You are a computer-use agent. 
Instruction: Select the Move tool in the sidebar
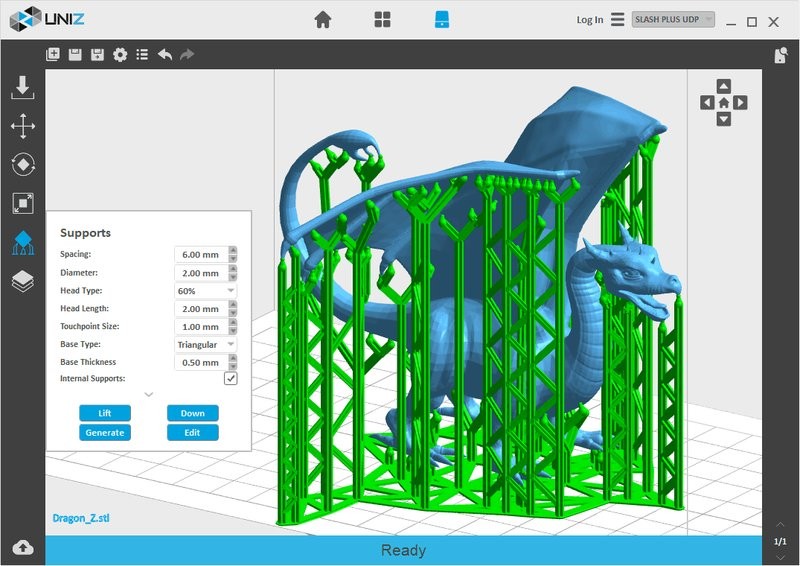point(23,126)
